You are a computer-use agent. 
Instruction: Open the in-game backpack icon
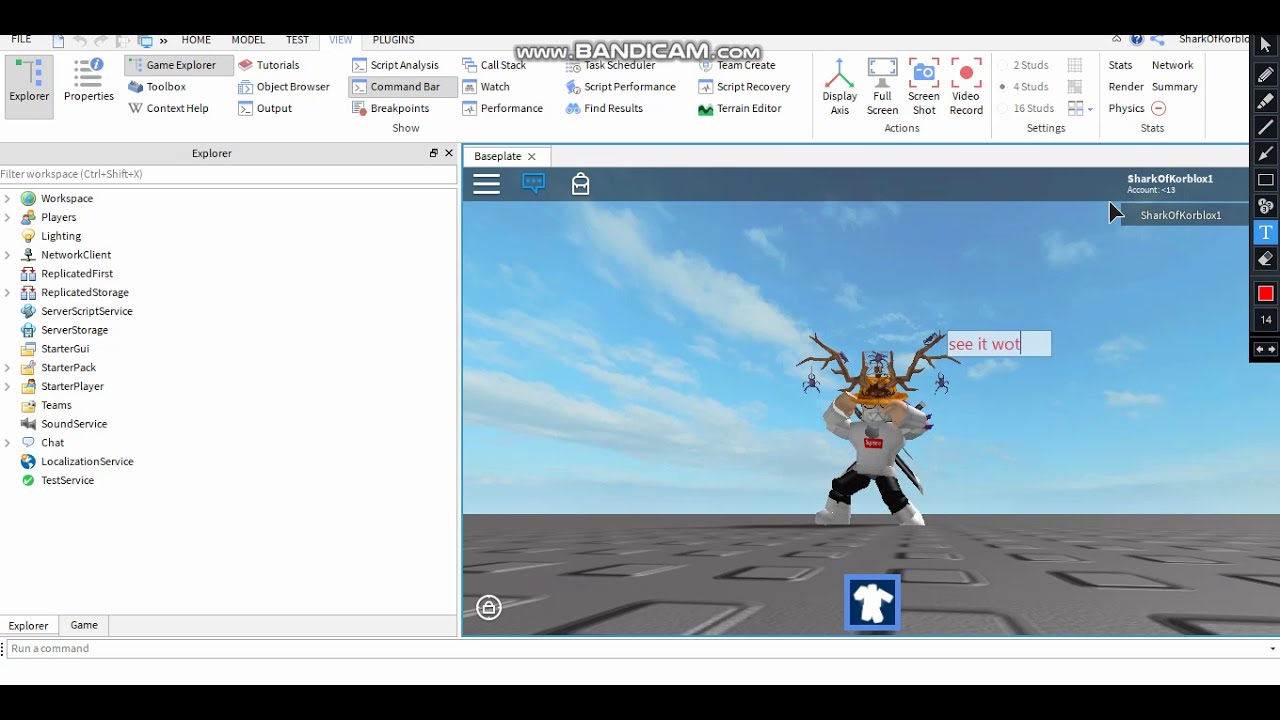tap(580, 184)
